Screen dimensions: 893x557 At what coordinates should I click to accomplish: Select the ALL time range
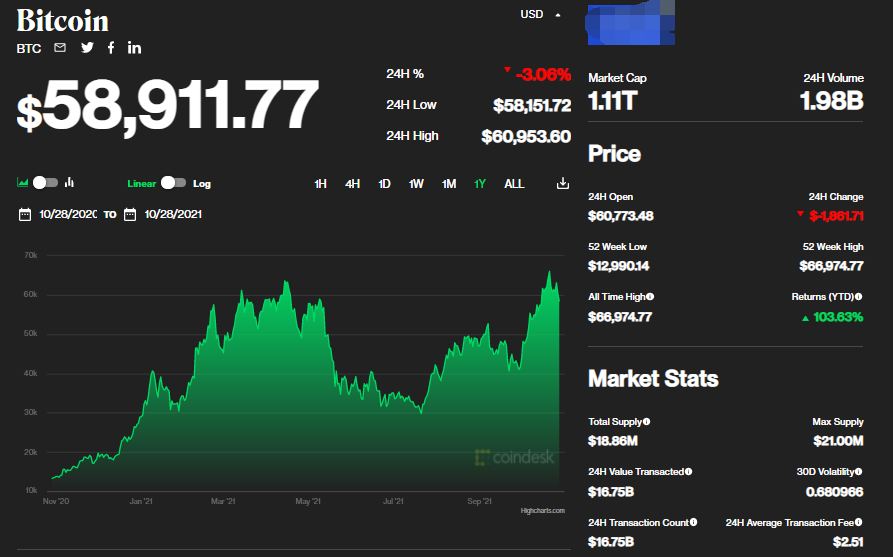[x=514, y=184]
